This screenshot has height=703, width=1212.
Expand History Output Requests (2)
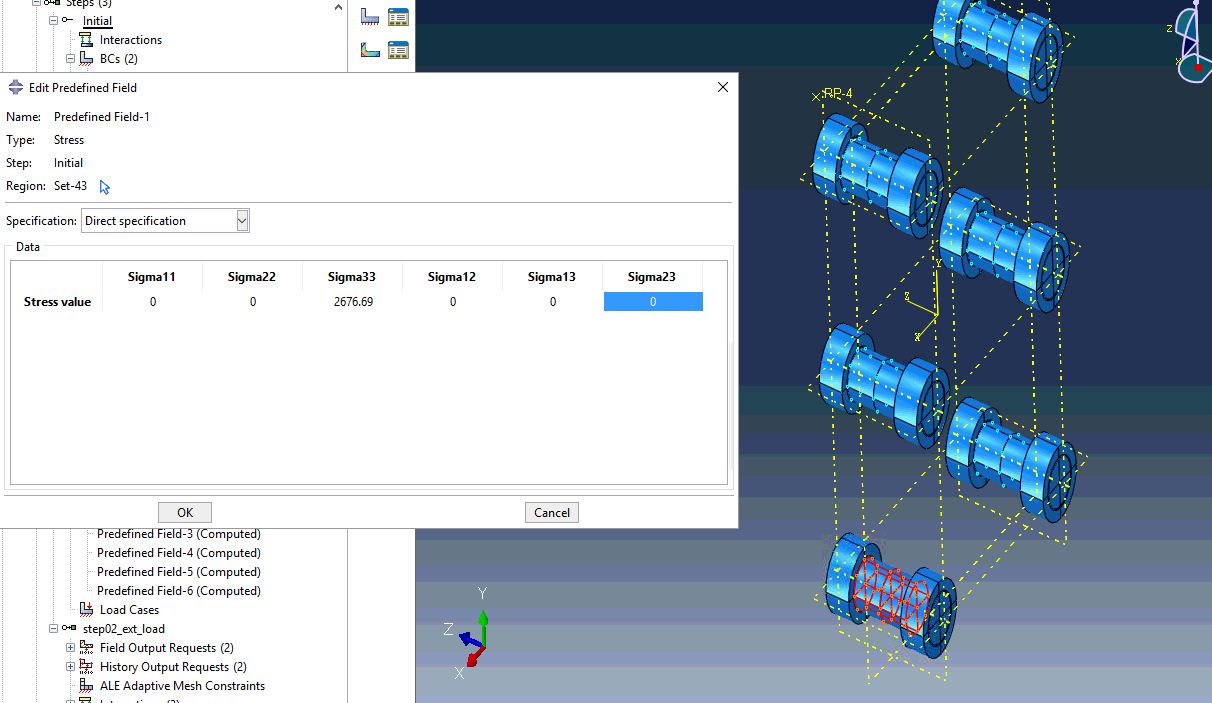(71, 667)
